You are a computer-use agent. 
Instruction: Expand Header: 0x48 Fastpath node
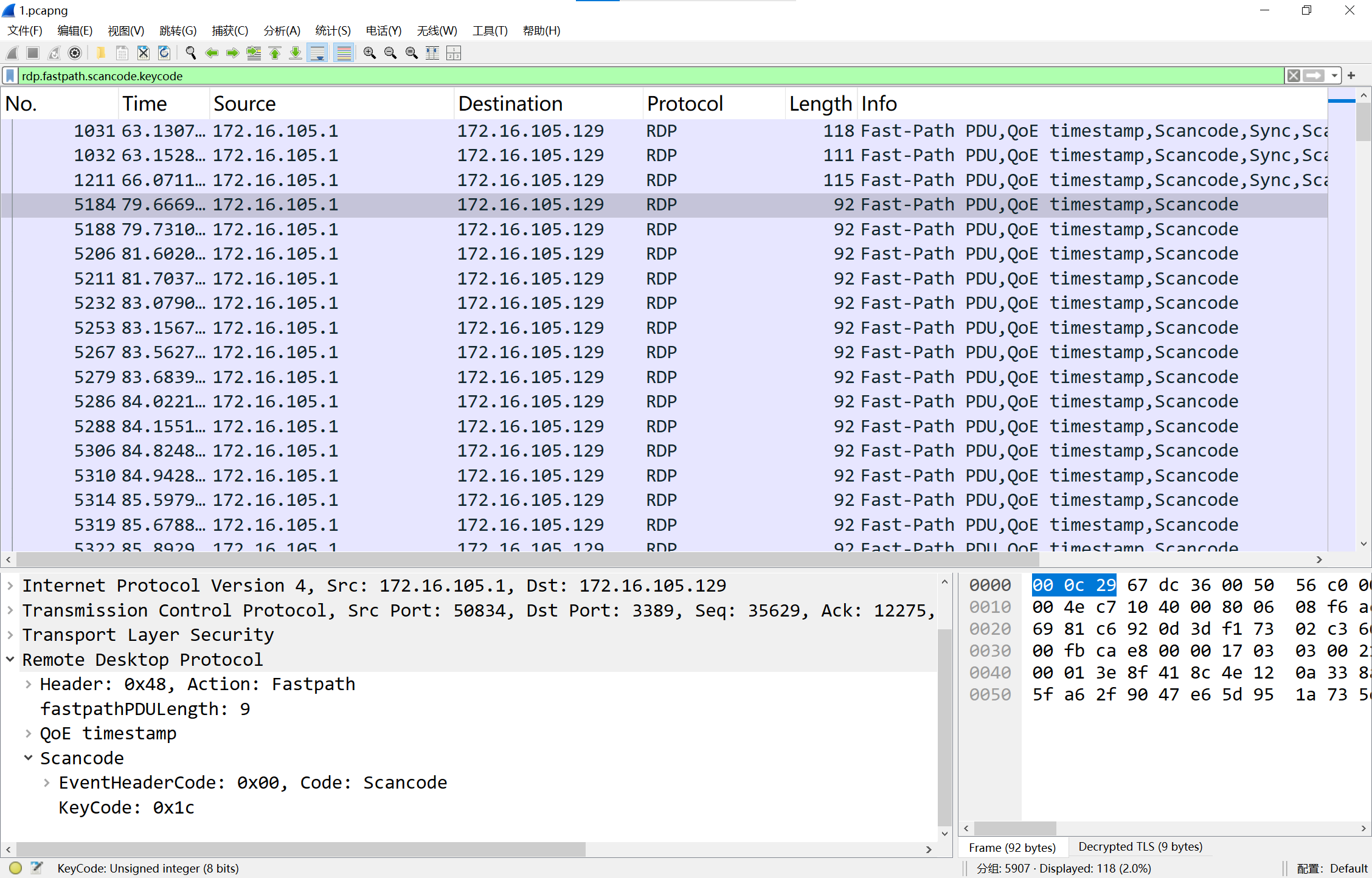(29, 684)
